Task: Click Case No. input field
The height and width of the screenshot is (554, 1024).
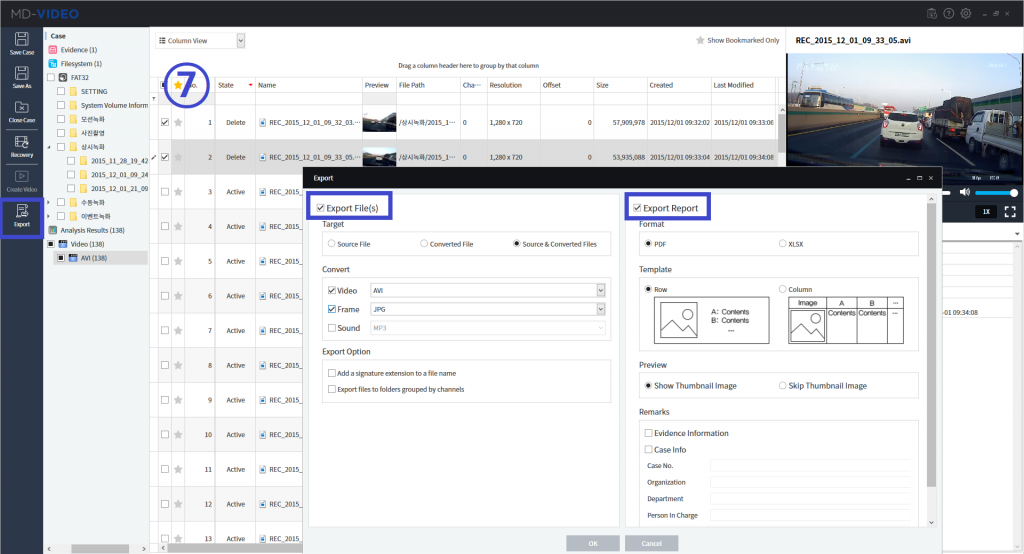Action: point(810,465)
